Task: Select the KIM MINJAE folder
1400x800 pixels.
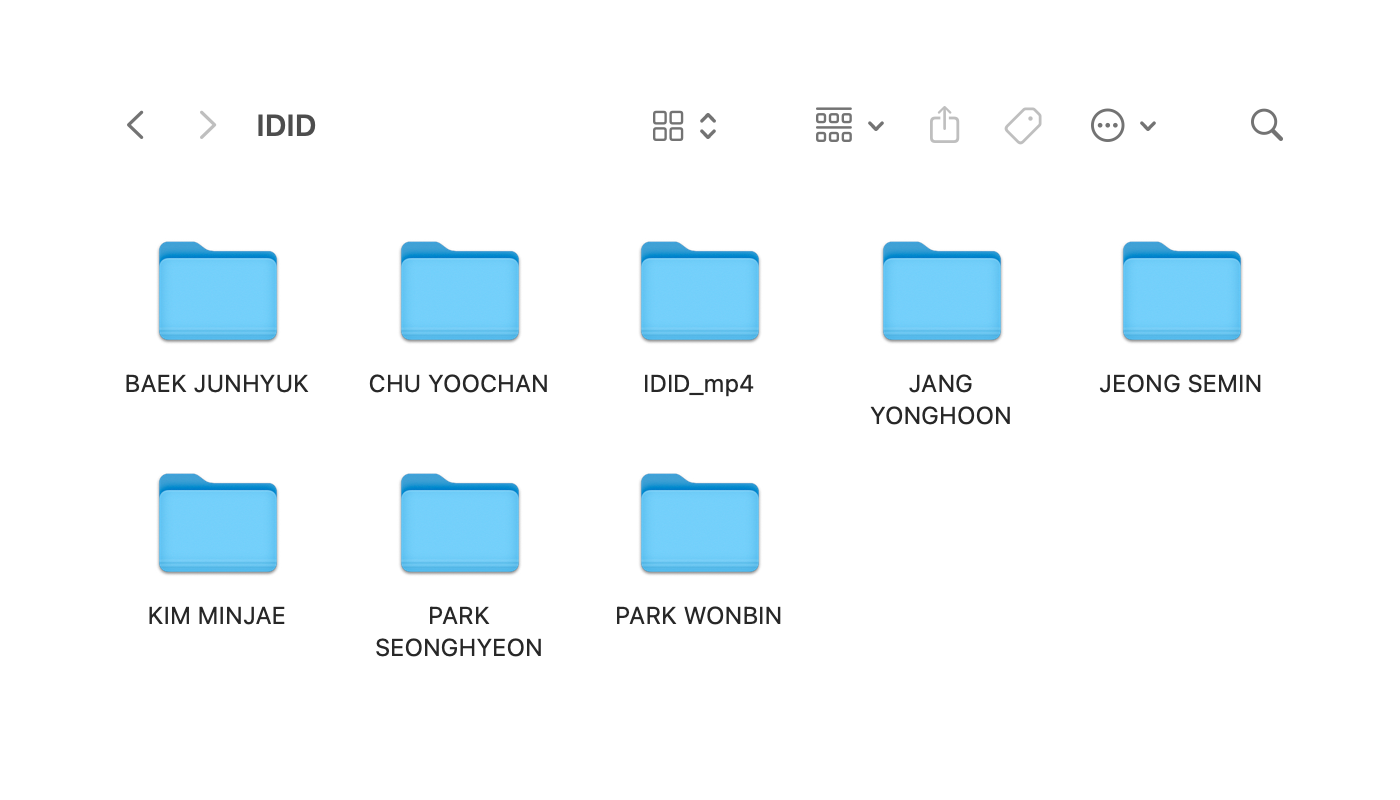Action: 218,524
